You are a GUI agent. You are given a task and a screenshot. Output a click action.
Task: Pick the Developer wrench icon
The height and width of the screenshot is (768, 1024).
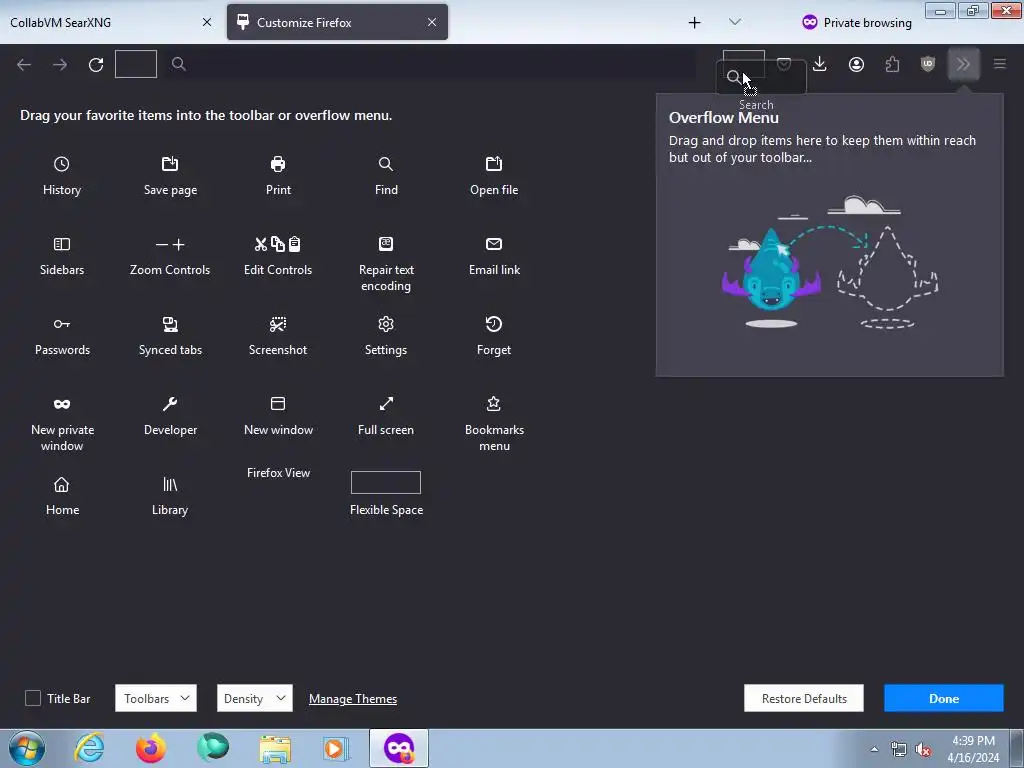click(x=170, y=404)
